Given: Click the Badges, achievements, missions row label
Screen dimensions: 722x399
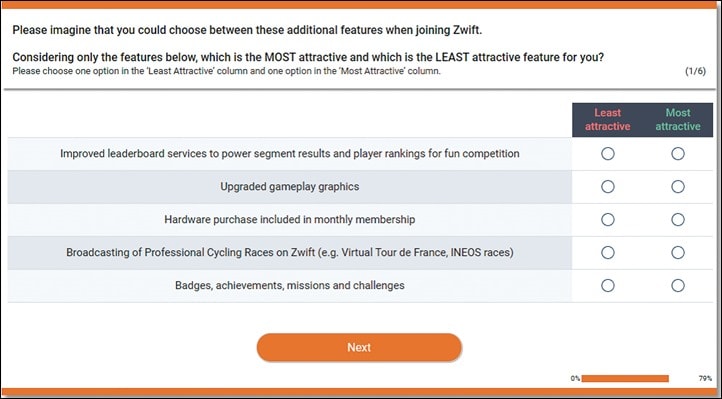Looking at the screenshot, I should click(290, 286).
